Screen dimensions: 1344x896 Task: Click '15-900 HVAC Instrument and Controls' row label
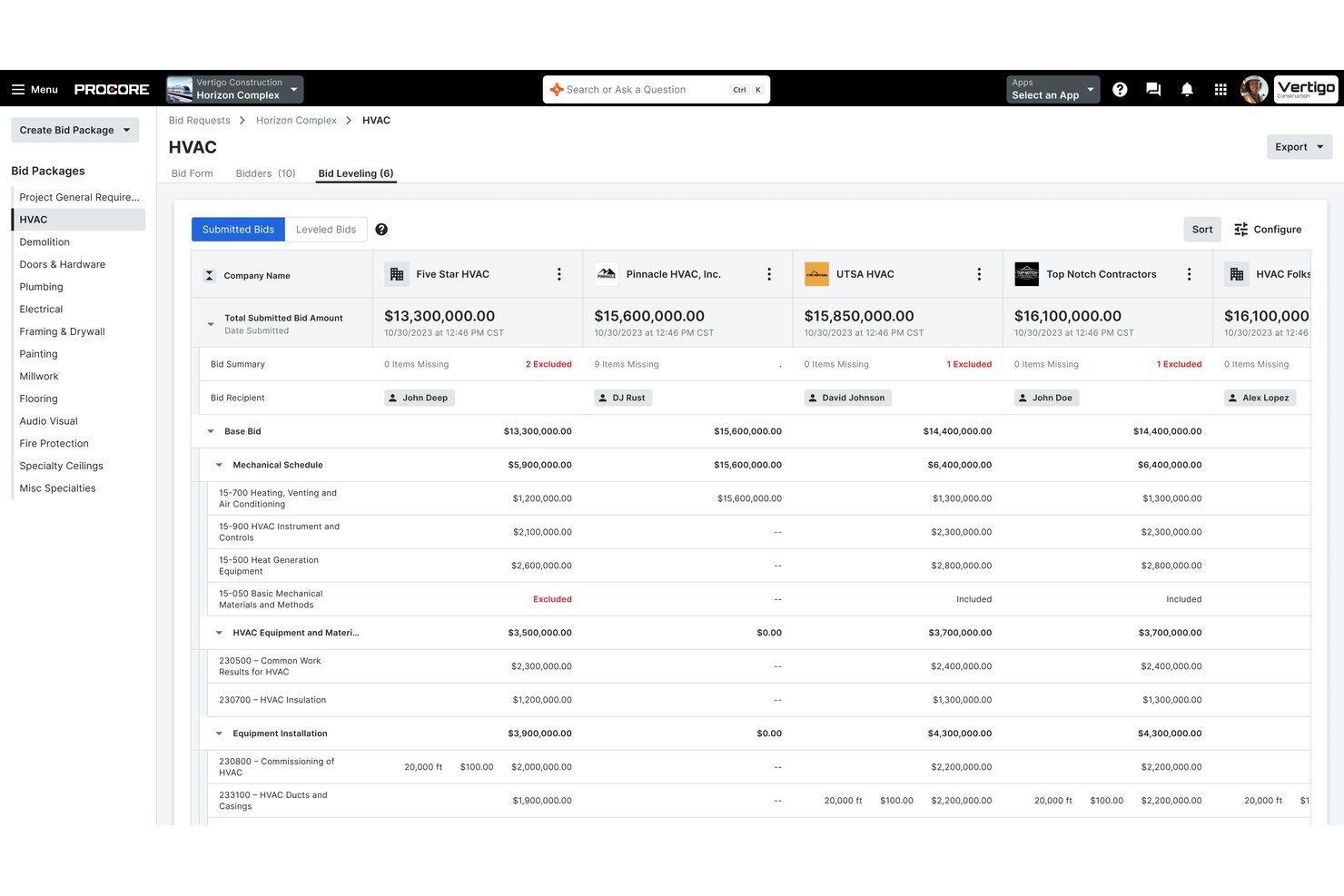pyautogui.click(x=279, y=532)
